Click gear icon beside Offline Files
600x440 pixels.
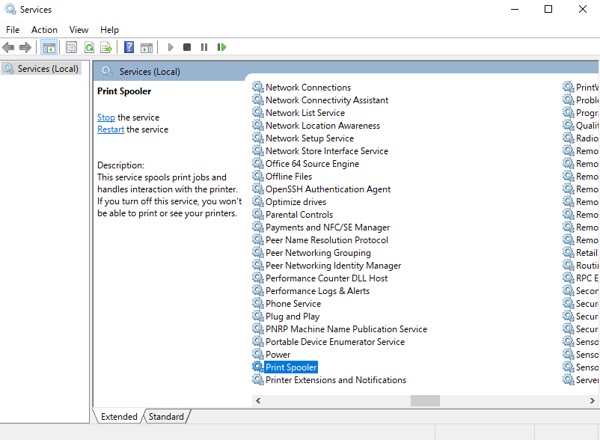click(258, 176)
